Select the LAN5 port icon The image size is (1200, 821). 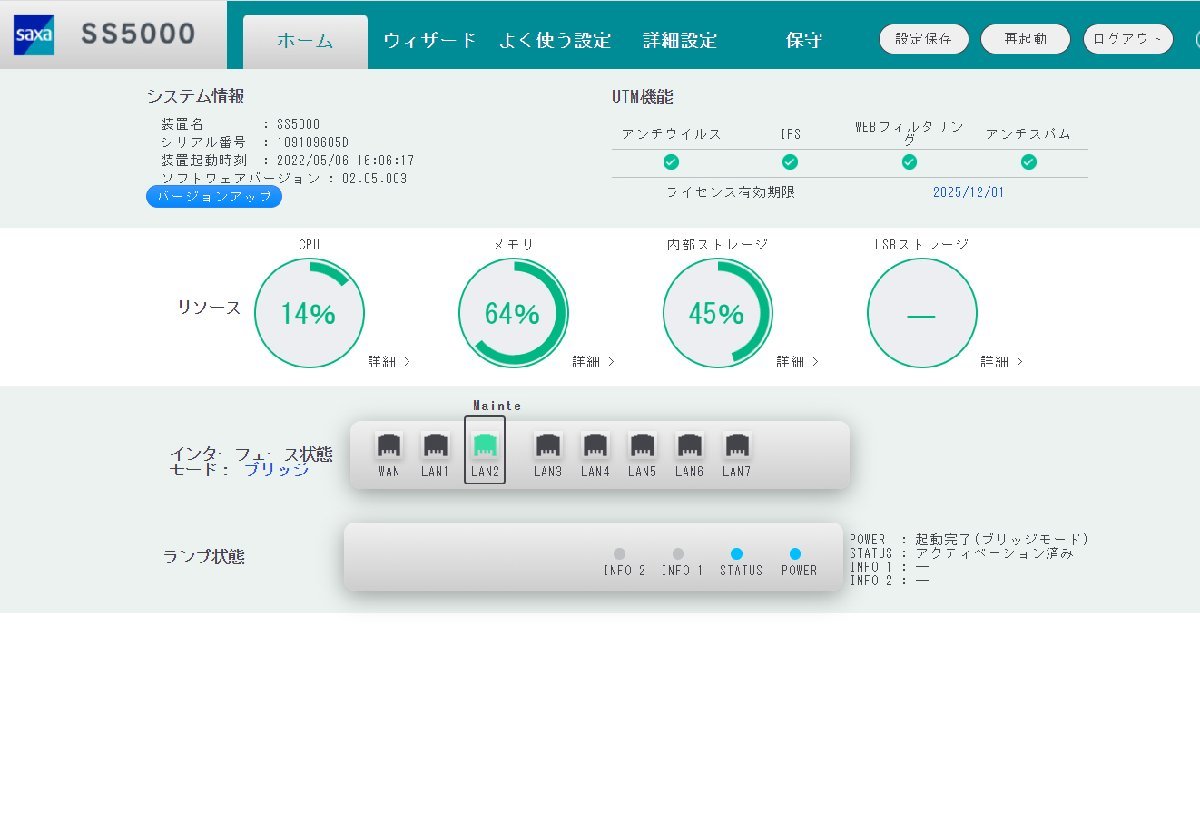pos(642,445)
